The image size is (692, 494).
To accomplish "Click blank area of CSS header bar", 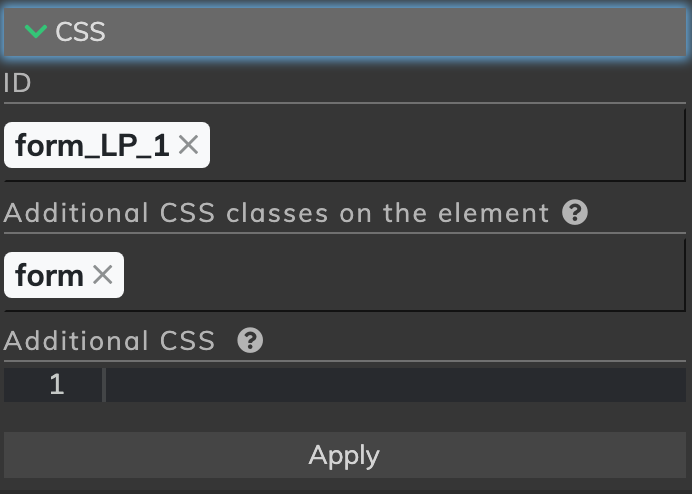I will coord(395,32).
